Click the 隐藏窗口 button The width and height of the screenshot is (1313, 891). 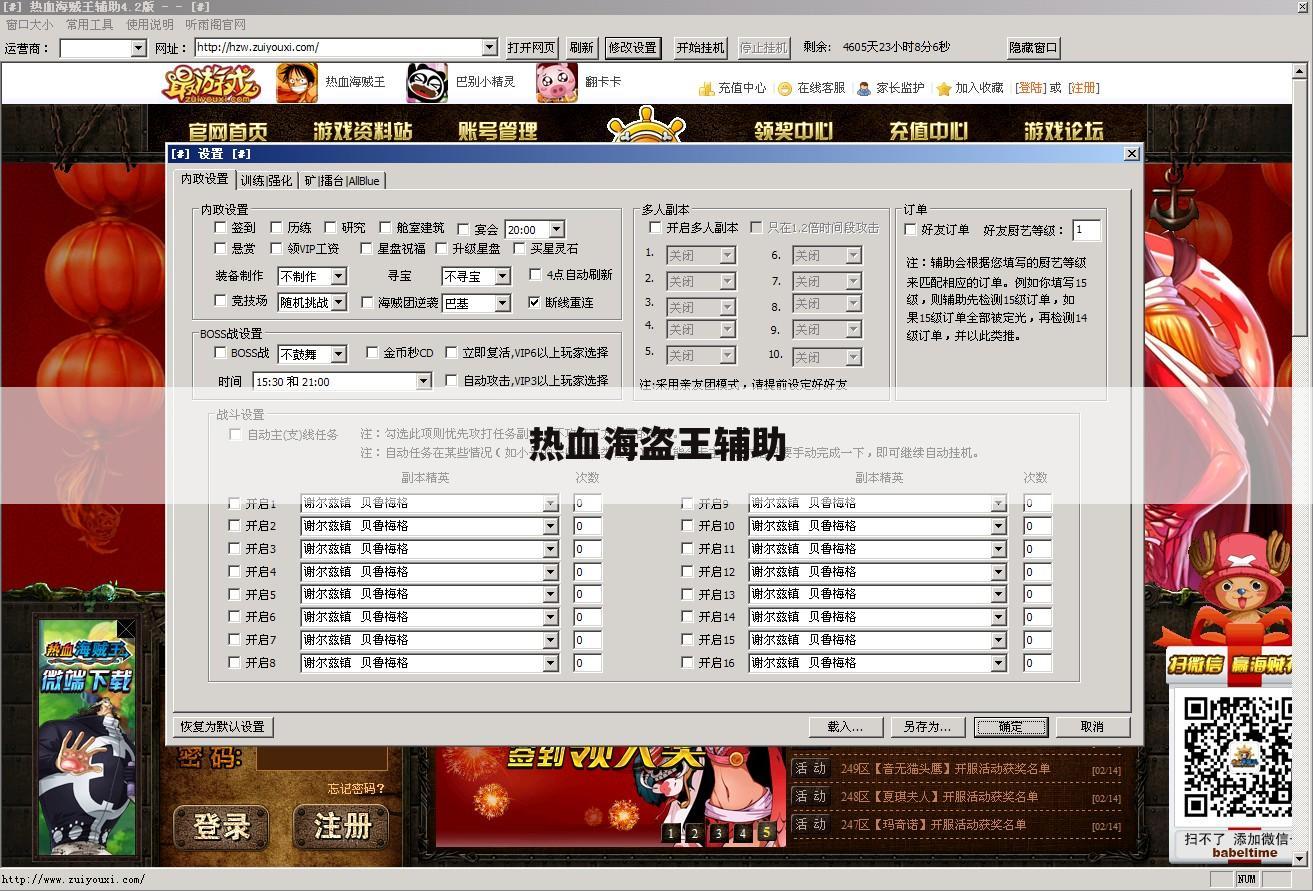point(1033,48)
